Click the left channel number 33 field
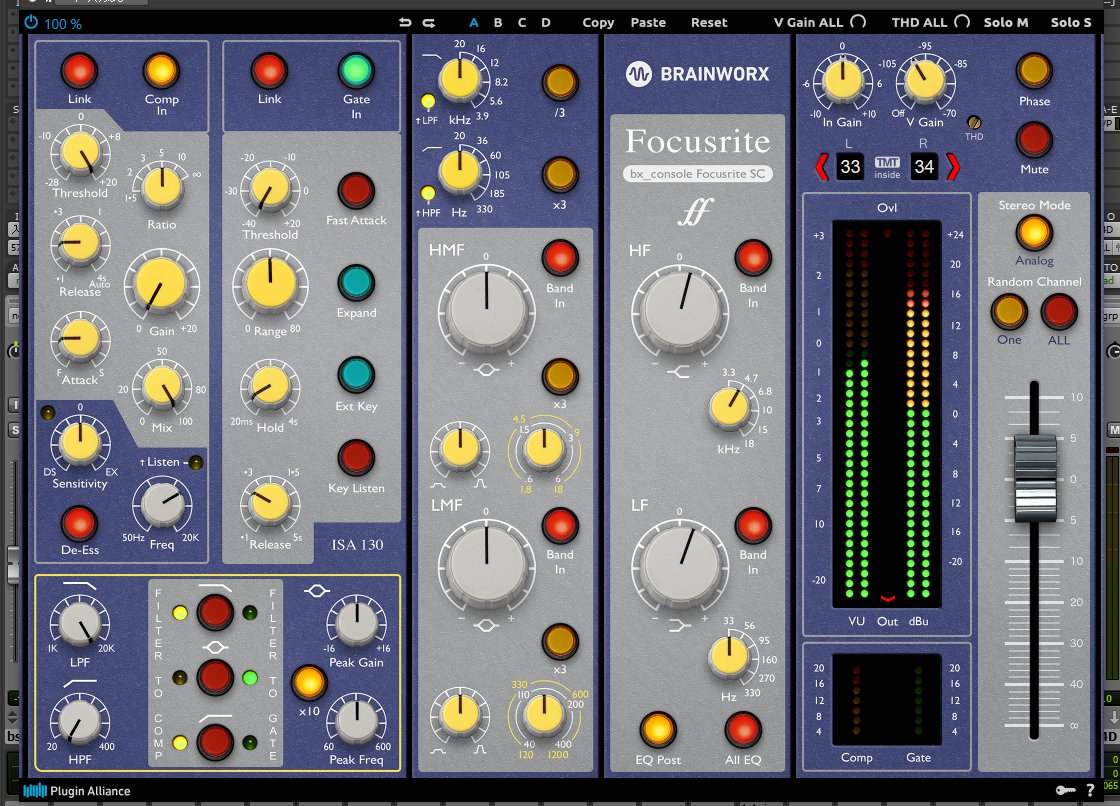1120x806 pixels. (850, 167)
